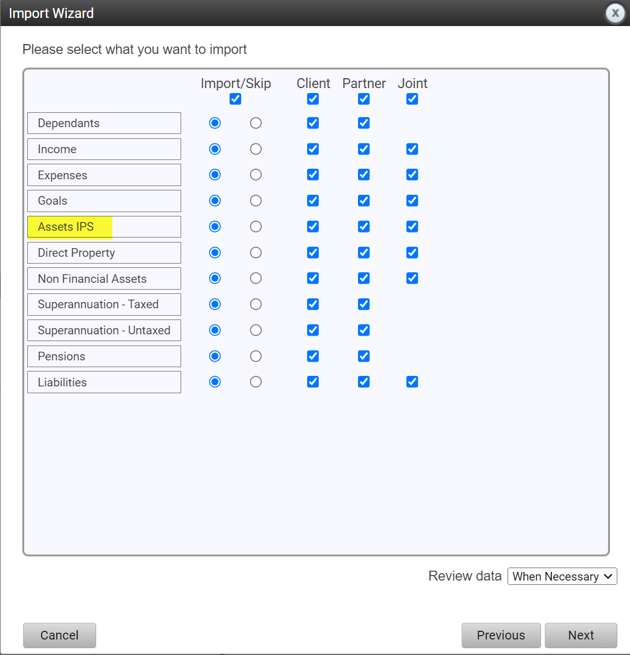Viewport: 630px width, 655px height.
Task: Click the Previous button
Action: 500,635
